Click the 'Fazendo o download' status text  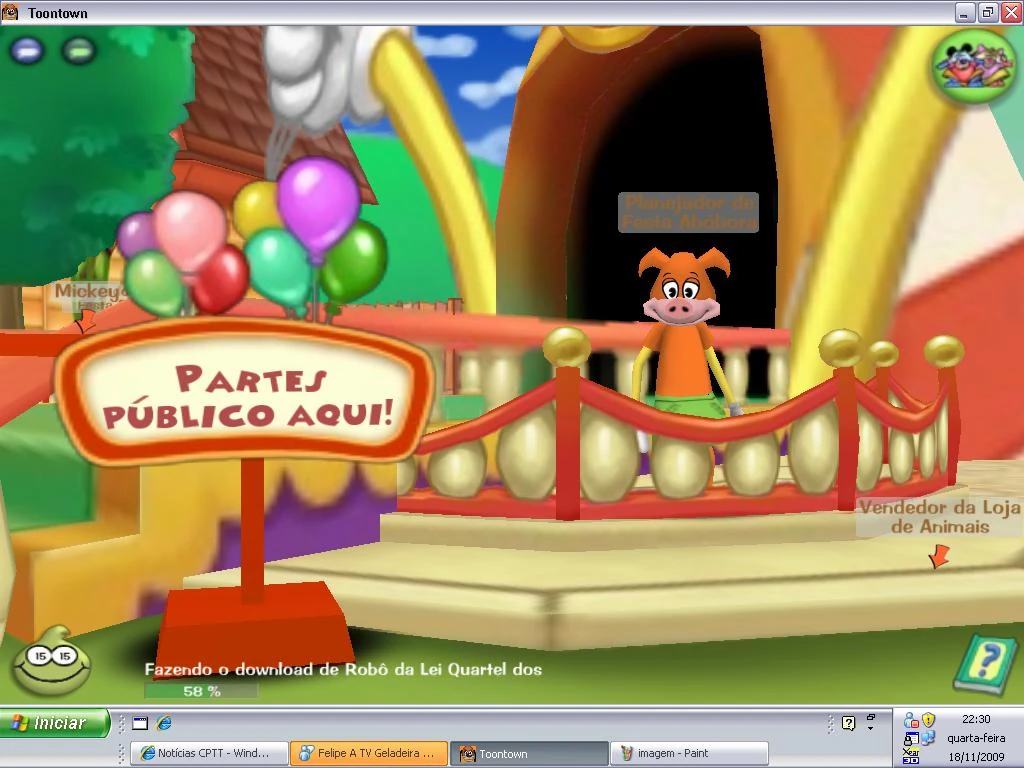click(x=343, y=669)
